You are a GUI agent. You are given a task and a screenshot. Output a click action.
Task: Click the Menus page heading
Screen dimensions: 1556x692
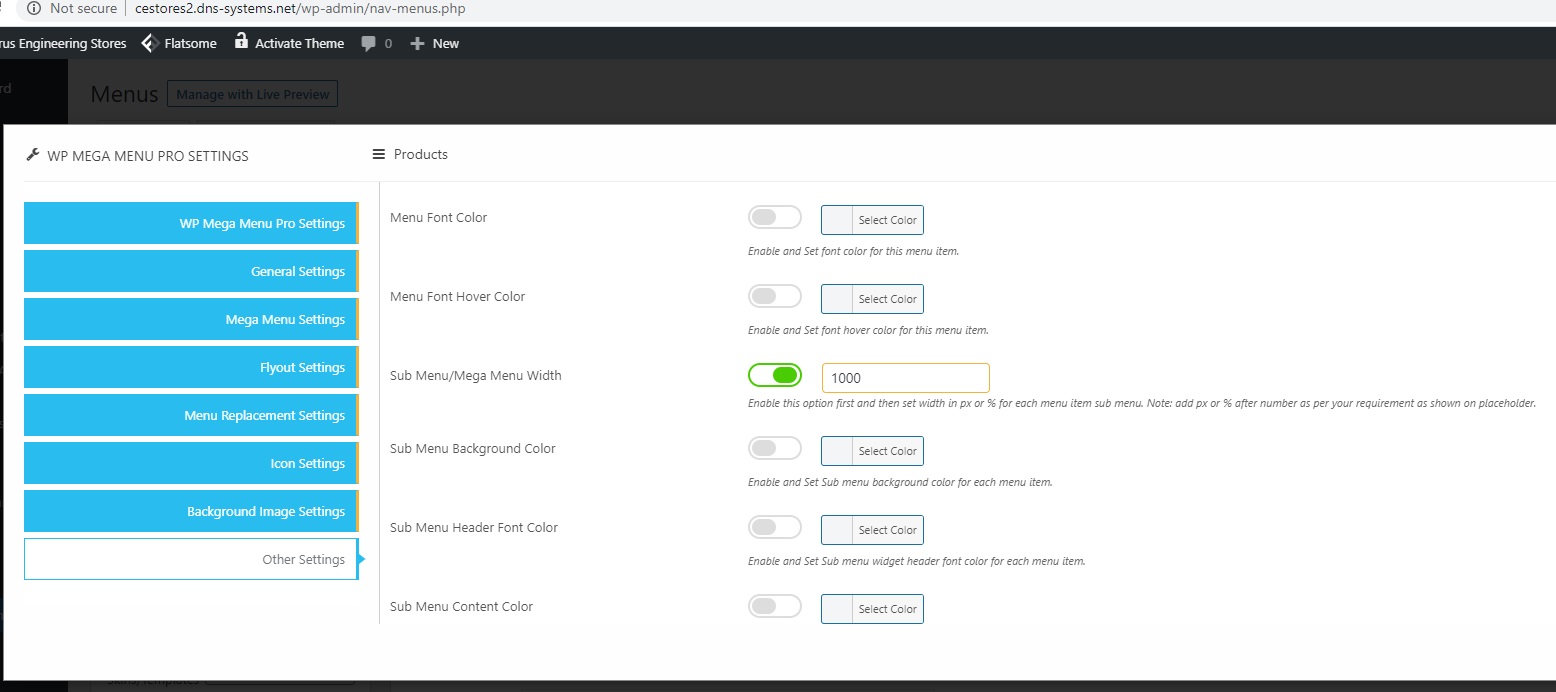click(x=124, y=94)
